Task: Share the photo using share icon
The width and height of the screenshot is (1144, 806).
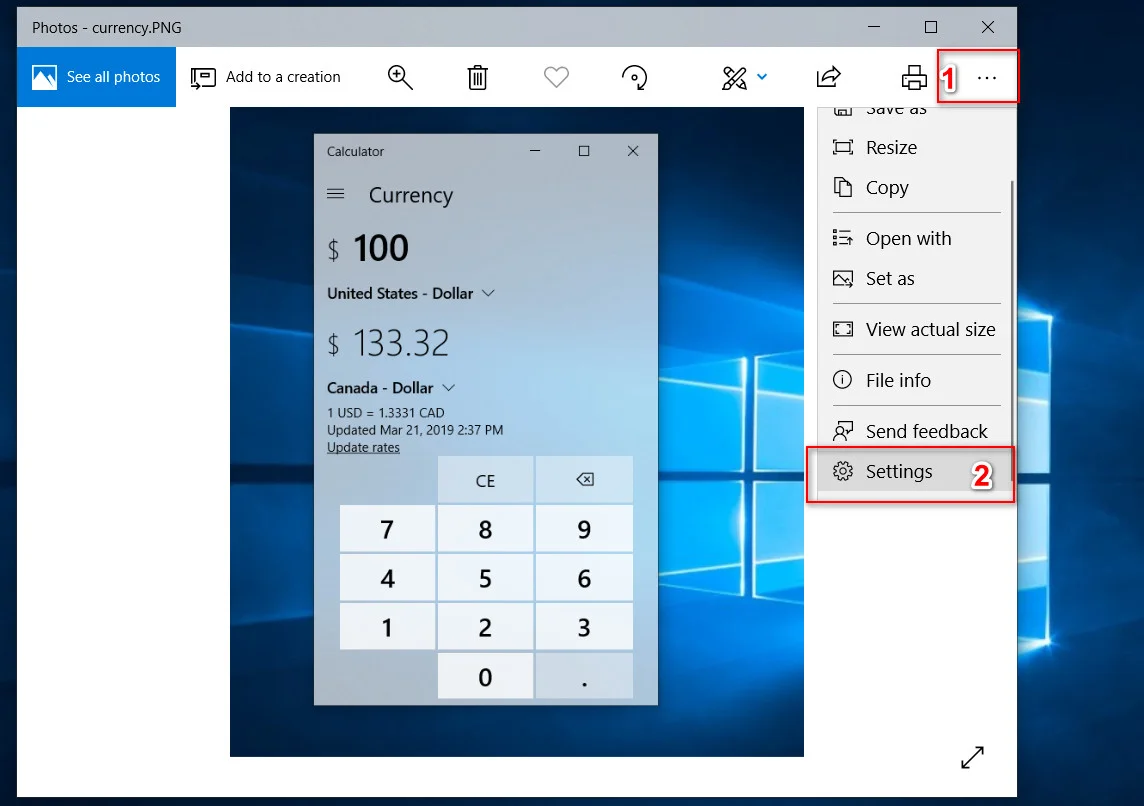Action: (828, 77)
